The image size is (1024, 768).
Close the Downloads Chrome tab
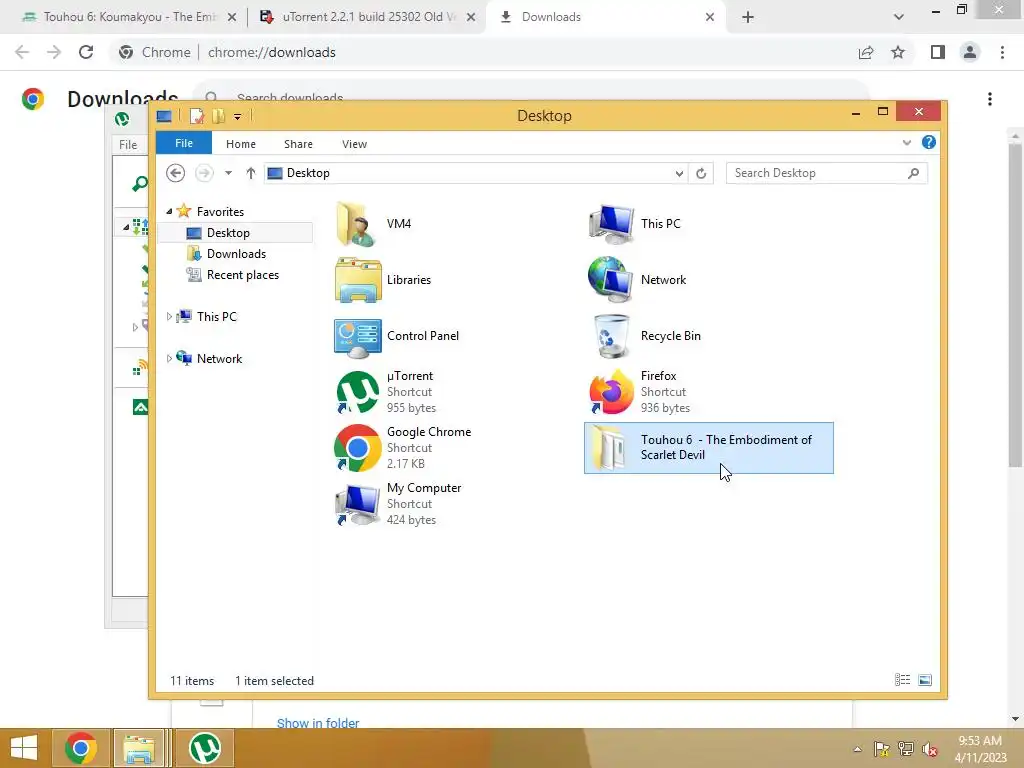(x=710, y=17)
